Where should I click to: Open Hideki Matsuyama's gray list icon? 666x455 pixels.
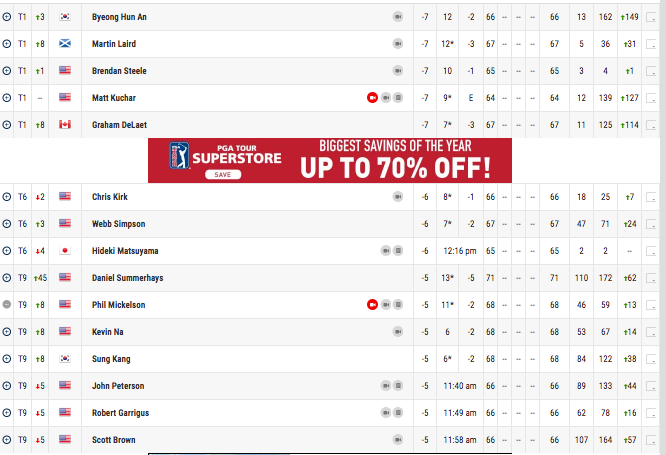point(398,251)
